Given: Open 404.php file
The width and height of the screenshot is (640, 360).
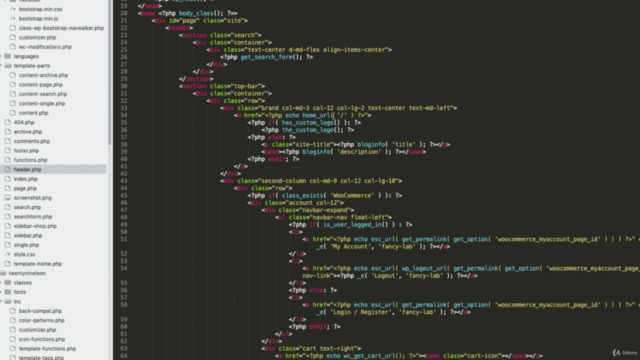Looking at the screenshot, I should [24, 122].
